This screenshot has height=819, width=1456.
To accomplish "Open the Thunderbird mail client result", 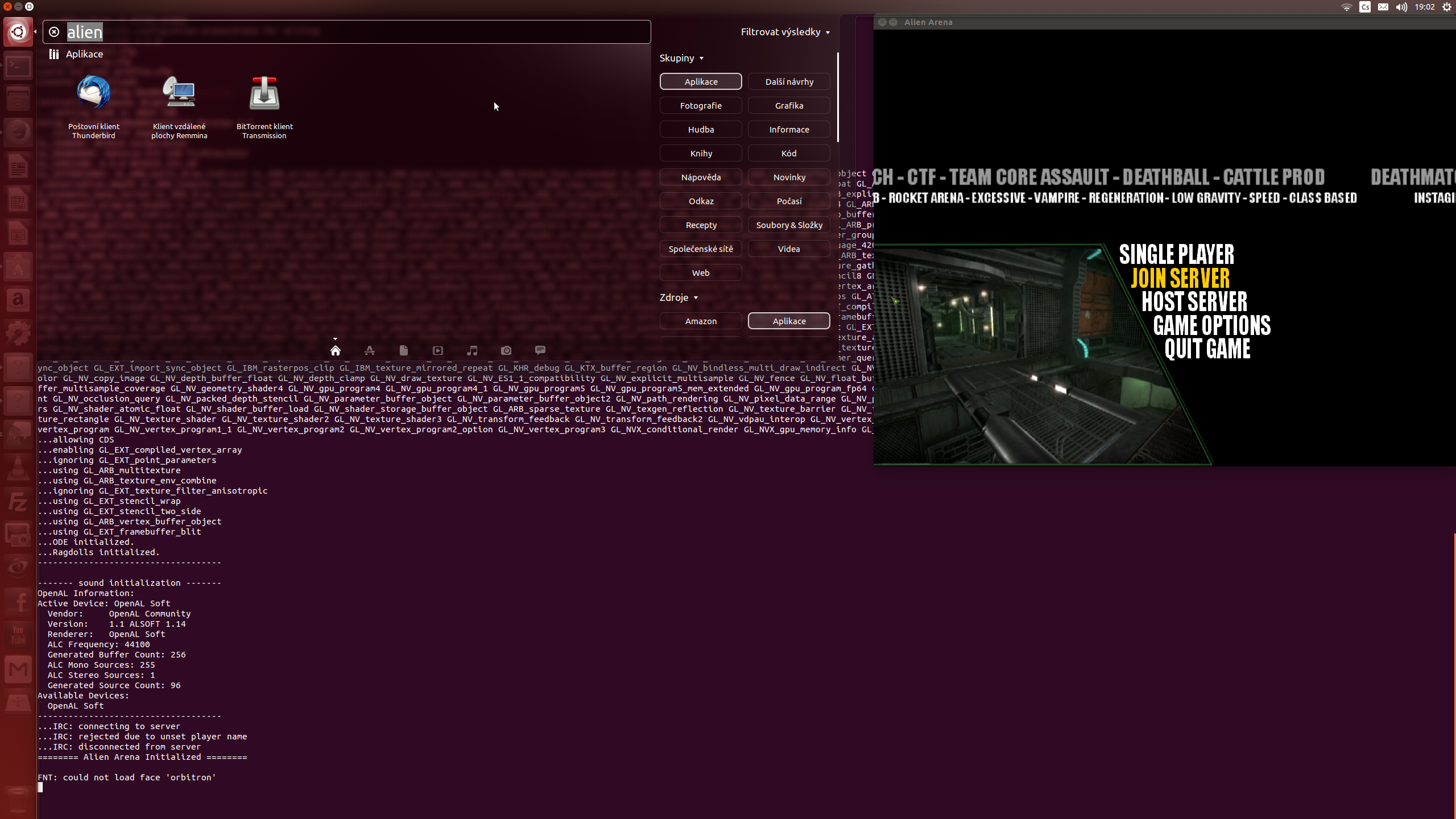I will [94, 107].
